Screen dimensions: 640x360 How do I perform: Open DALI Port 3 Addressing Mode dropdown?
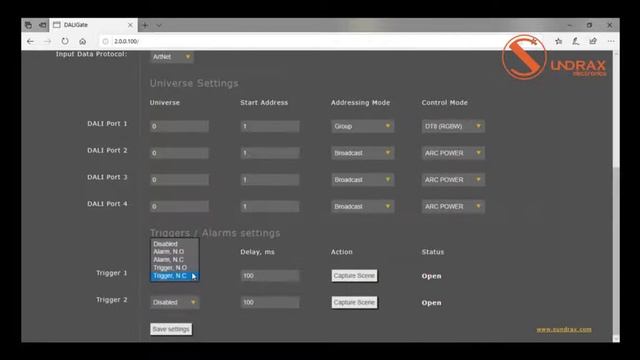[362, 180]
